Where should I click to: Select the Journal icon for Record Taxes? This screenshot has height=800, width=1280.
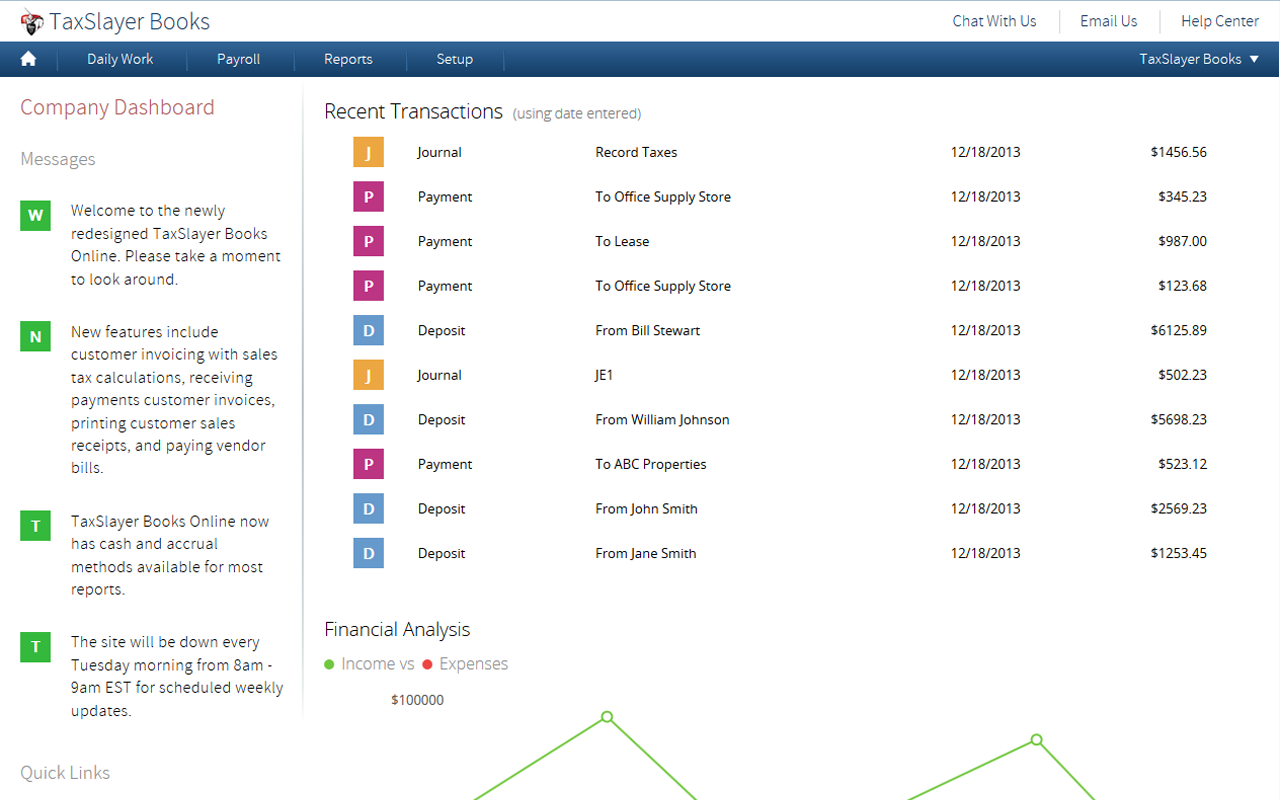[368, 152]
